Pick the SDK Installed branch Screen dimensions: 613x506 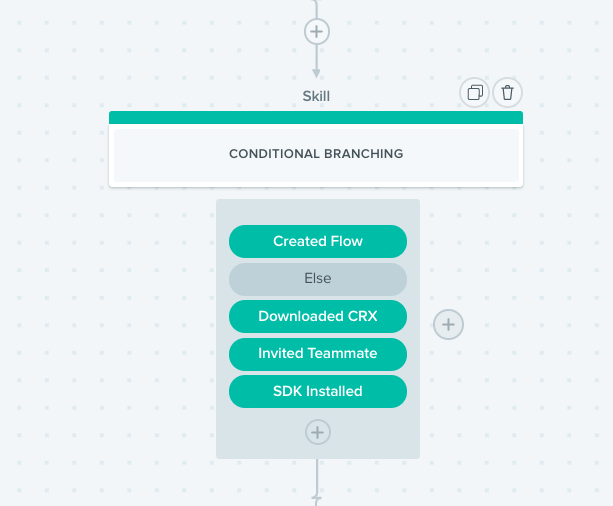point(318,391)
